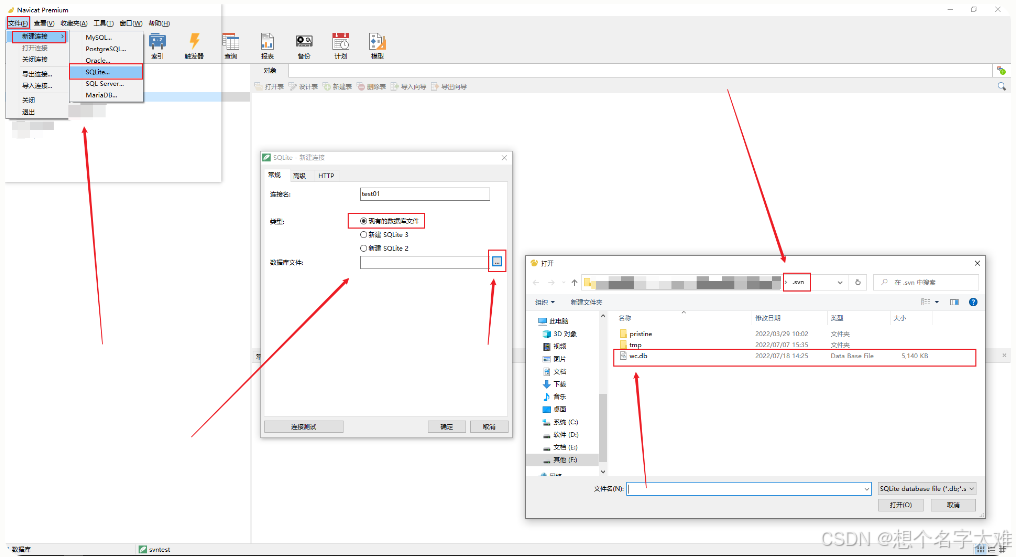Click the browse (...) button for database file

click(497, 262)
